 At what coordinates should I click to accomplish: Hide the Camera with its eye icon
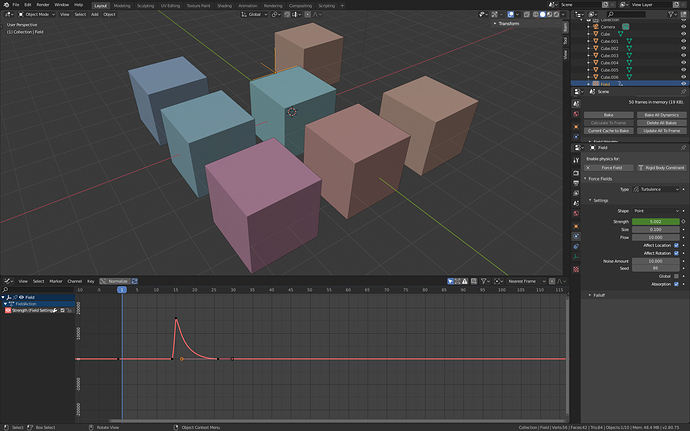(x=683, y=27)
